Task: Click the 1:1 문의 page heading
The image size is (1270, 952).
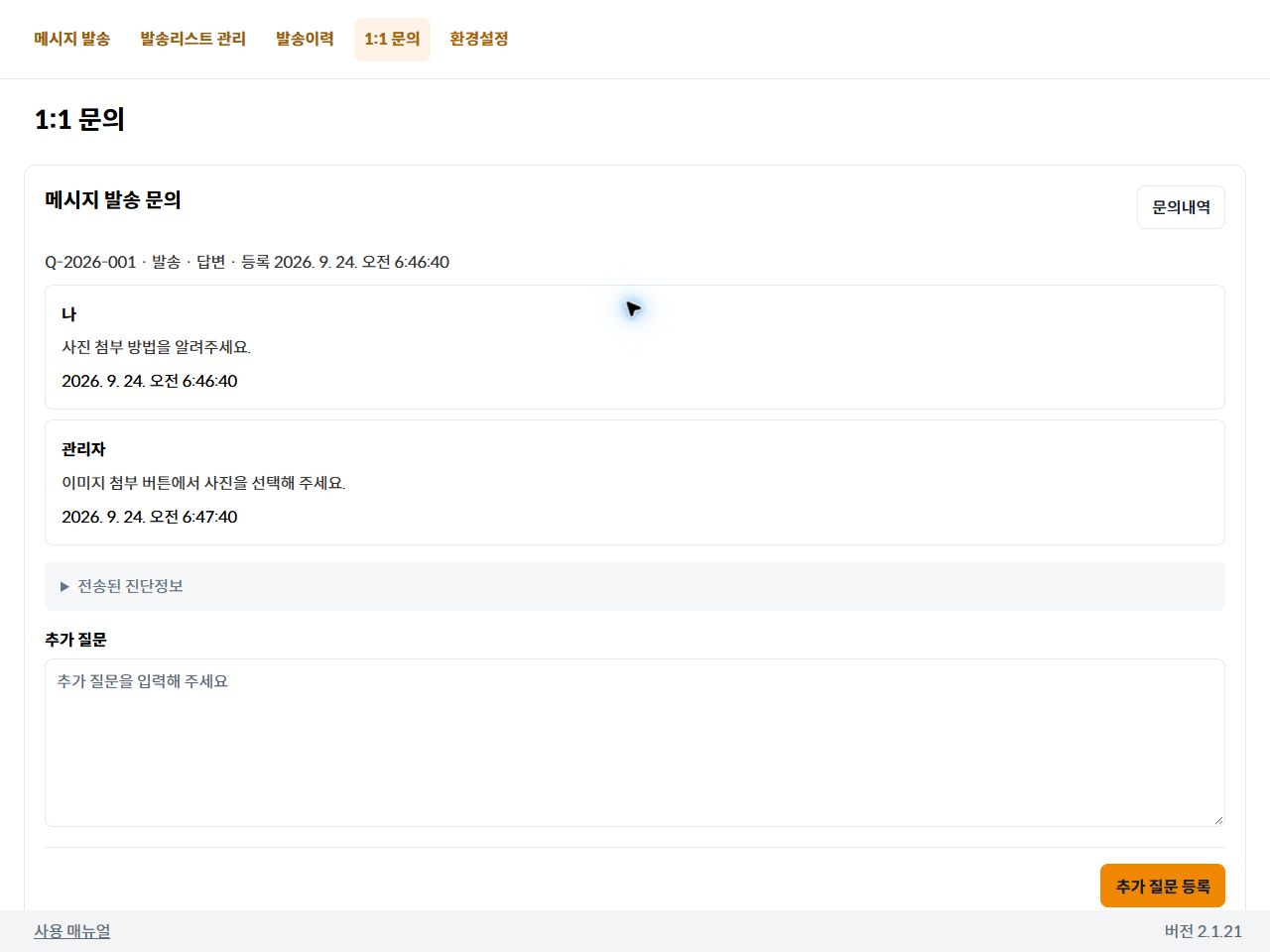Action: tap(79, 119)
